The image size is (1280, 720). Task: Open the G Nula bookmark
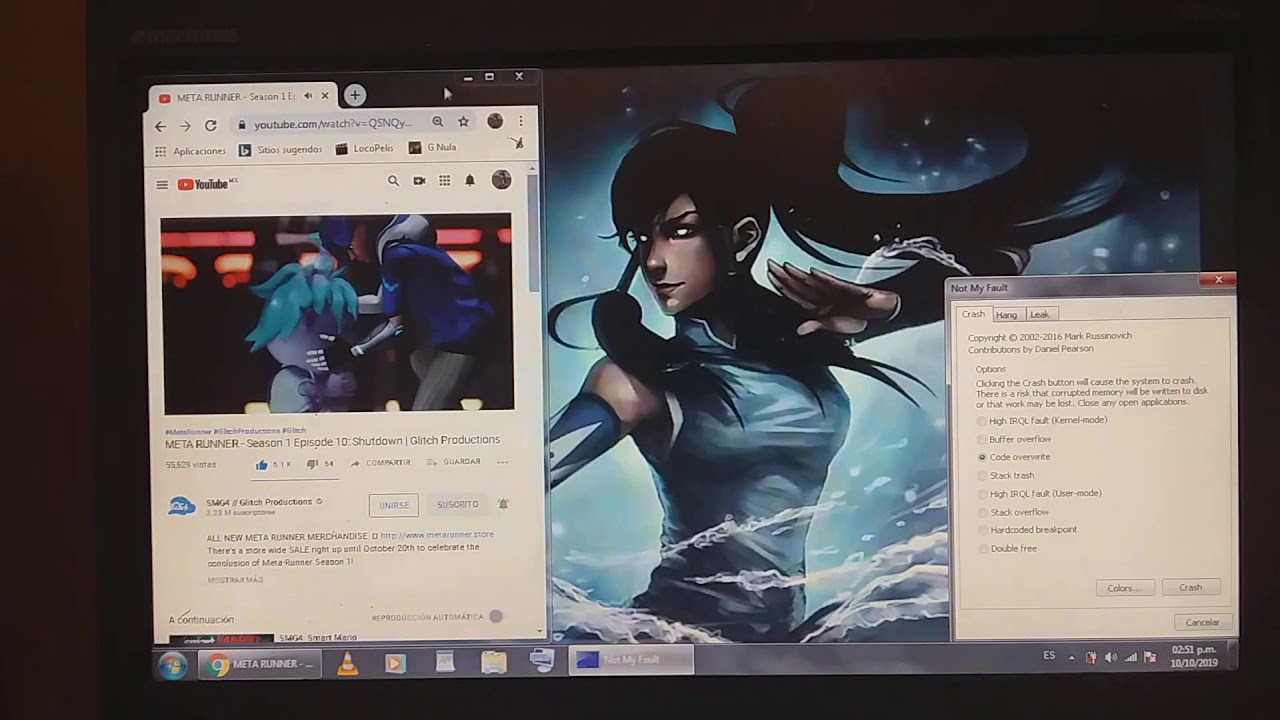pyautogui.click(x=433, y=147)
